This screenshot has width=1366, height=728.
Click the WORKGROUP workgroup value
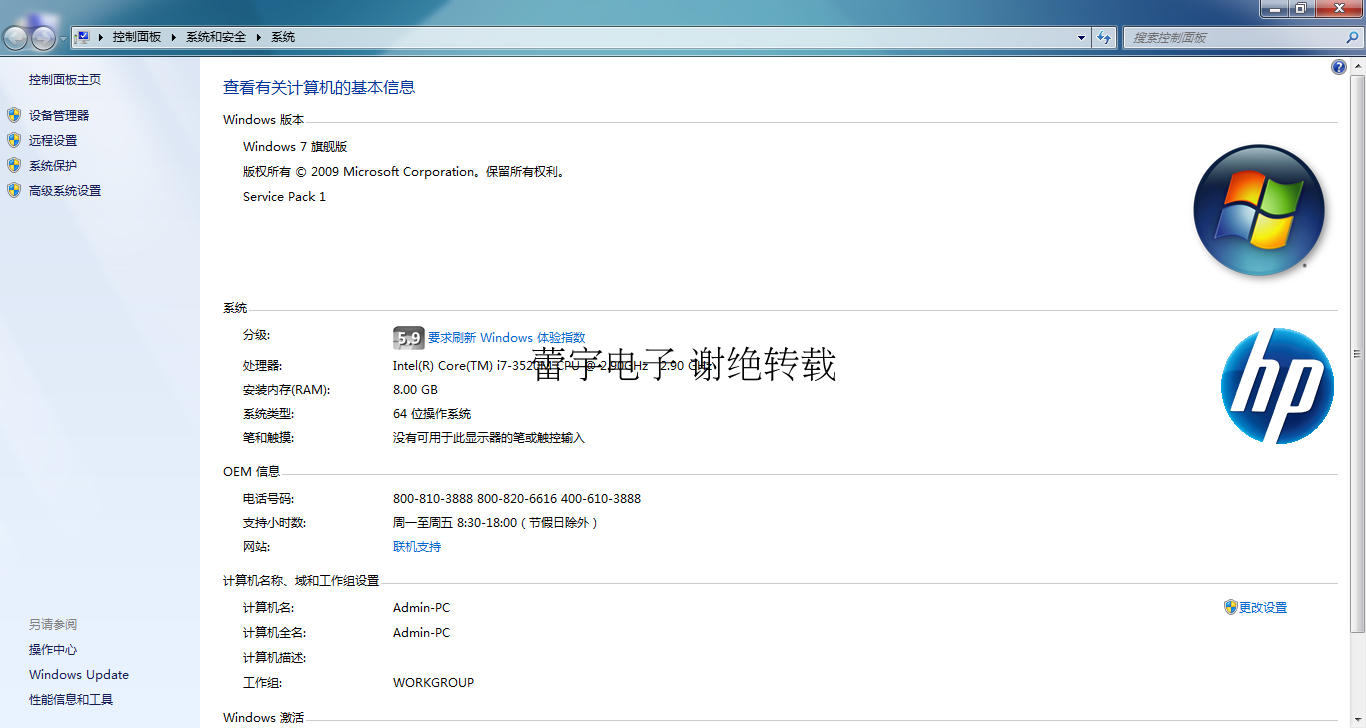click(x=434, y=683)
